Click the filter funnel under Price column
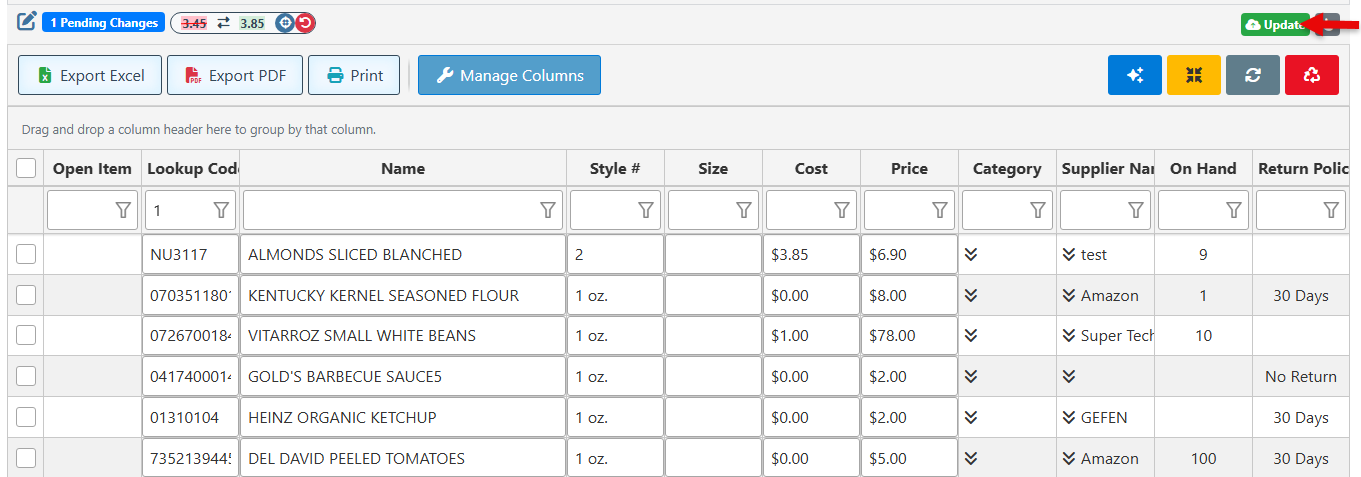 point(940,210)
